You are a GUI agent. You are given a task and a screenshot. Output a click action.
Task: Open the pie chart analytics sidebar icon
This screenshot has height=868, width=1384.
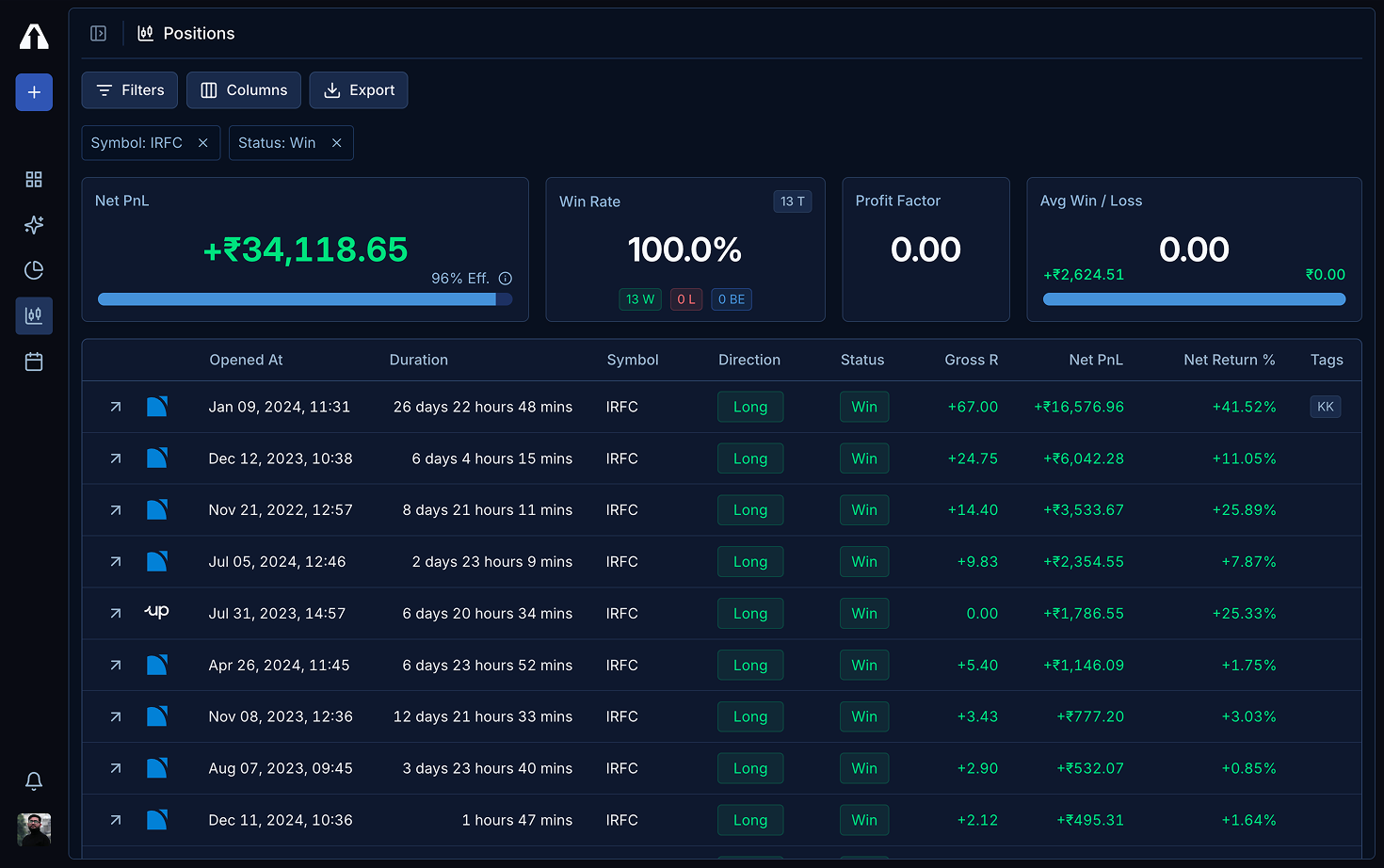coord(34,270)
